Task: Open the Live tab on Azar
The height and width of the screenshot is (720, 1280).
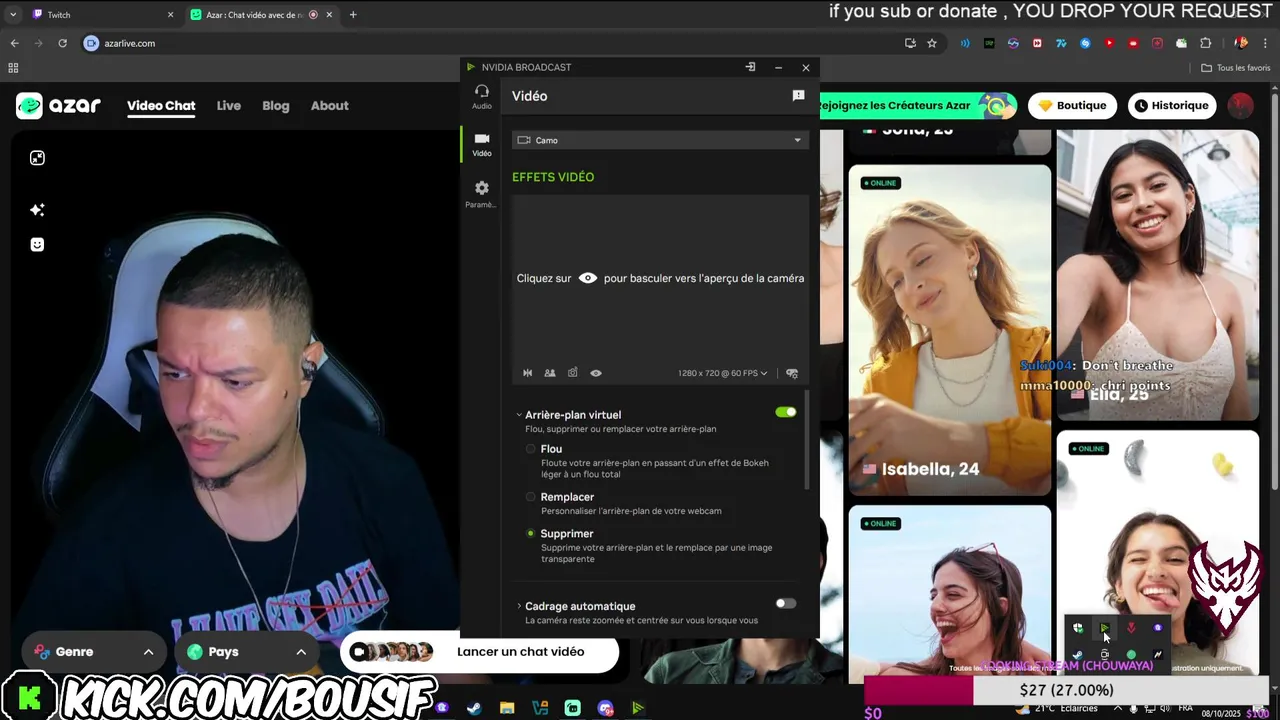Action: click(229, 106)
